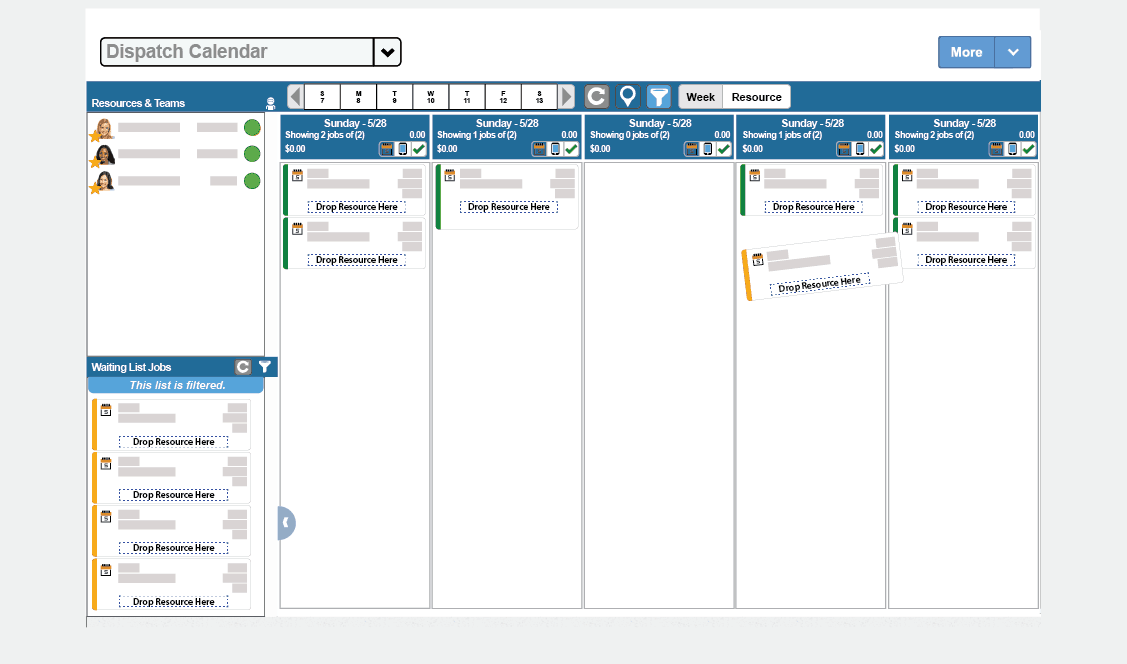Viewport: 1127px width, 664px height.
Task: Toggle the green checkmark in the first day column header
Action: (x=419, y=149)
